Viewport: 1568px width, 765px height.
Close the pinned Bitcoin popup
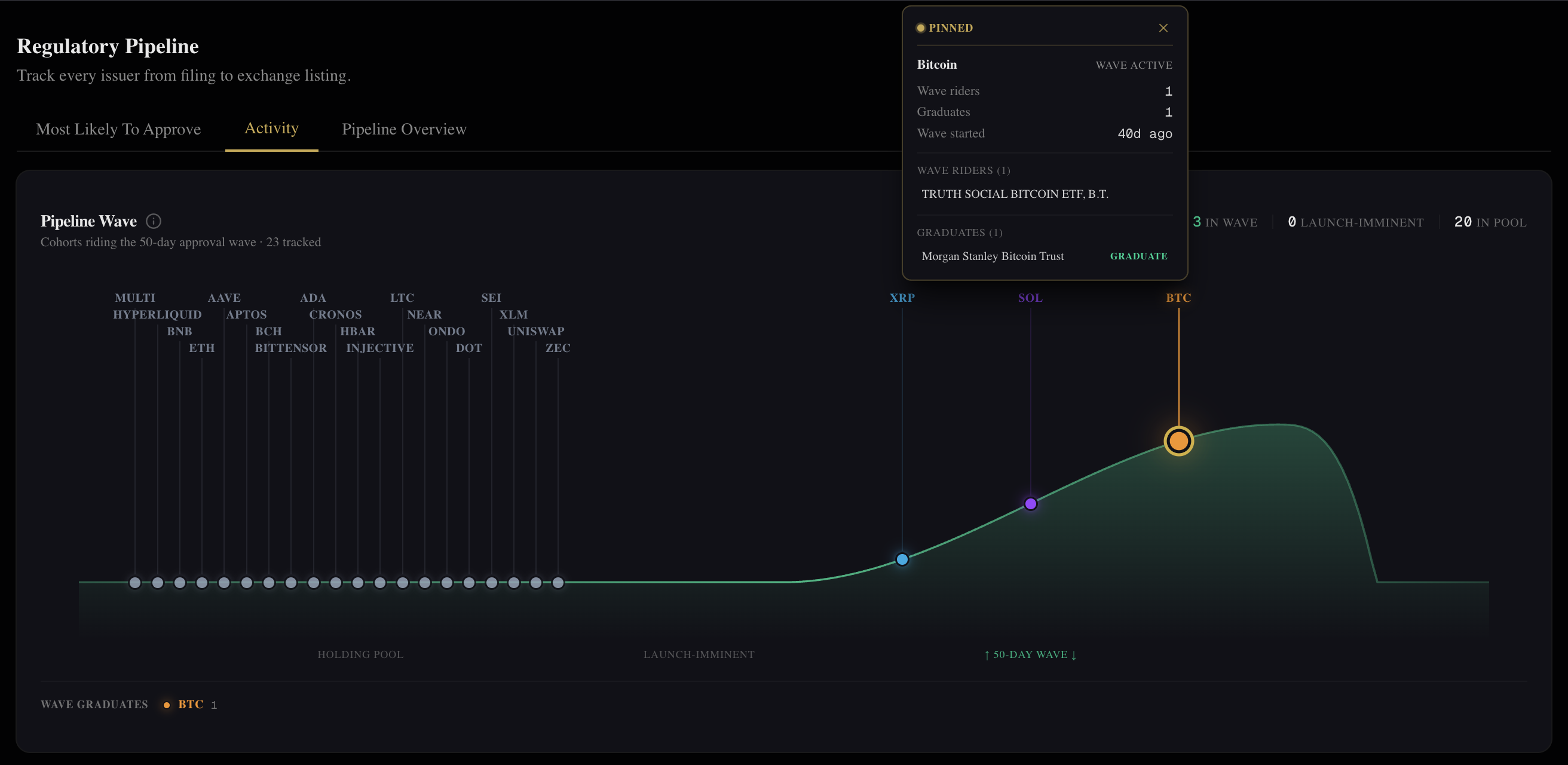pos(1163,28)
